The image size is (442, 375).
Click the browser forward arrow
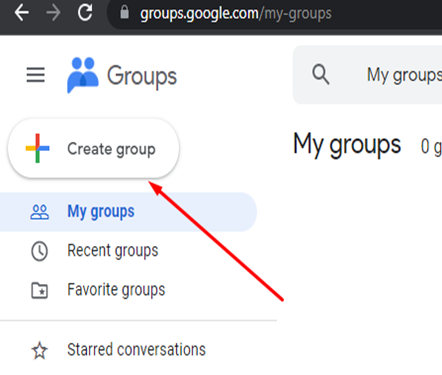point(53,13)
